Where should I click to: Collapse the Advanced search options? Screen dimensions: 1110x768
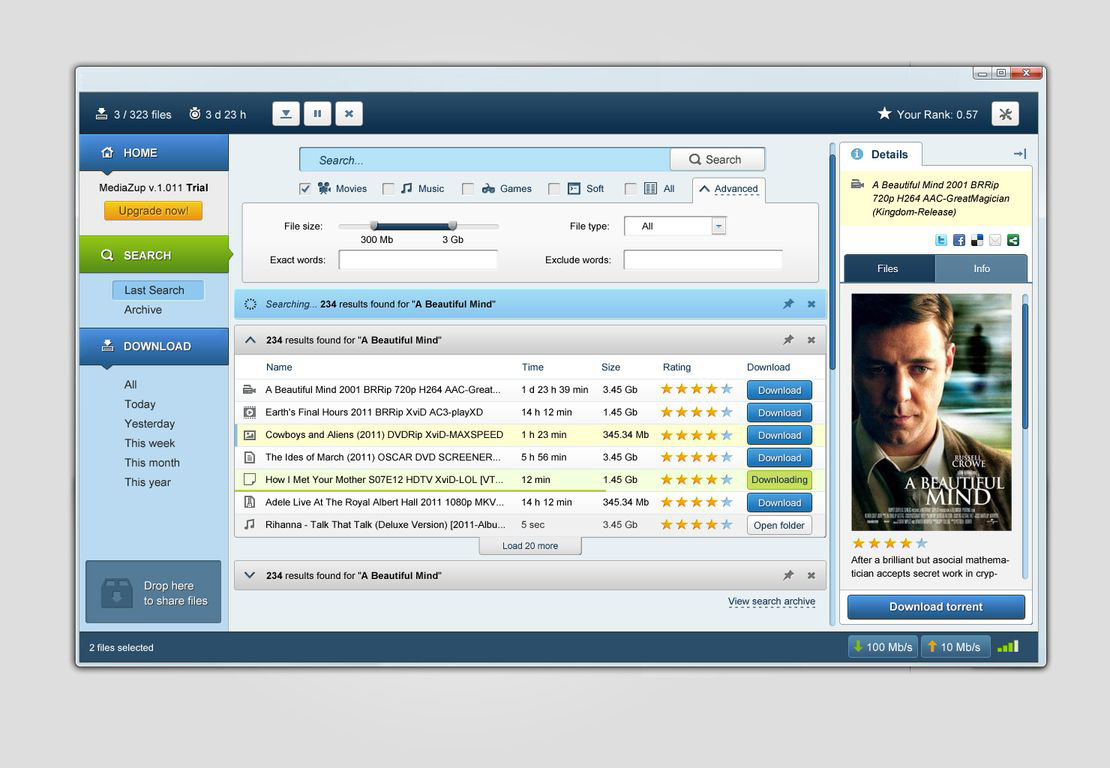point(728,188)
